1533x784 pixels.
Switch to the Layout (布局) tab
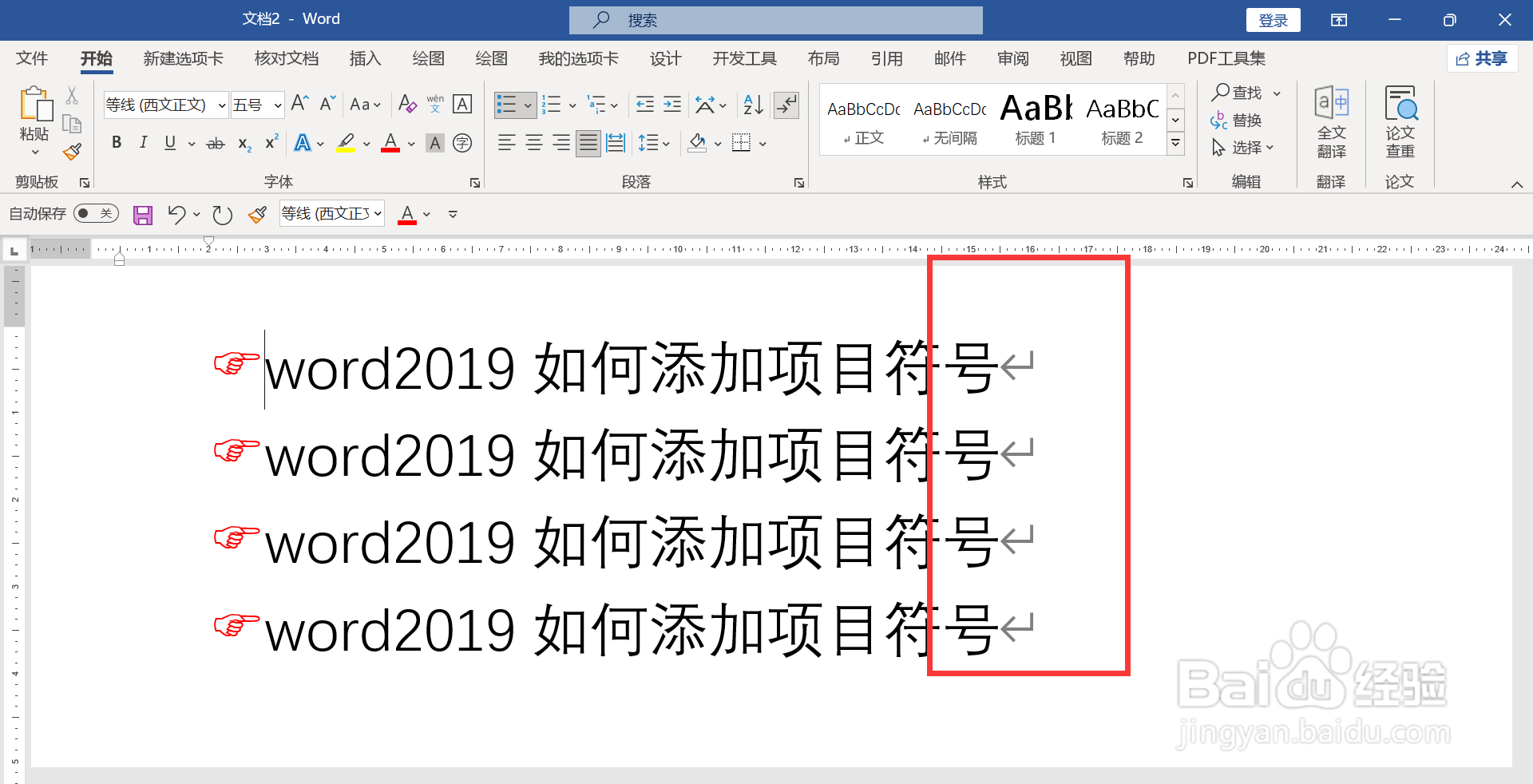pos(823,58)
